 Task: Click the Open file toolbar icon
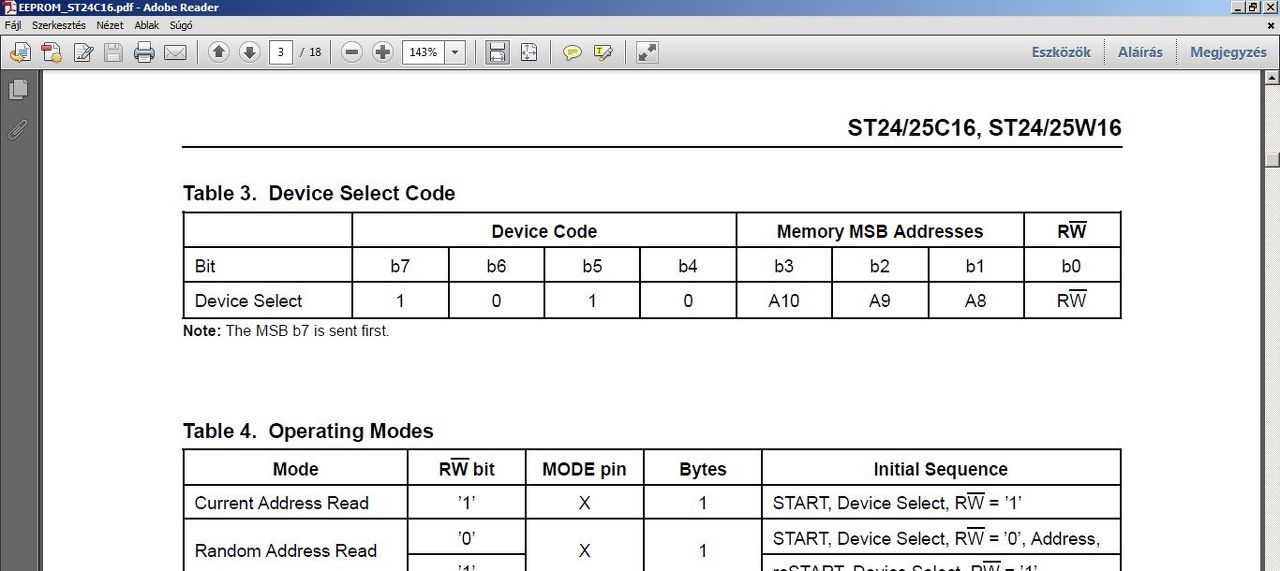click(20, 52)
